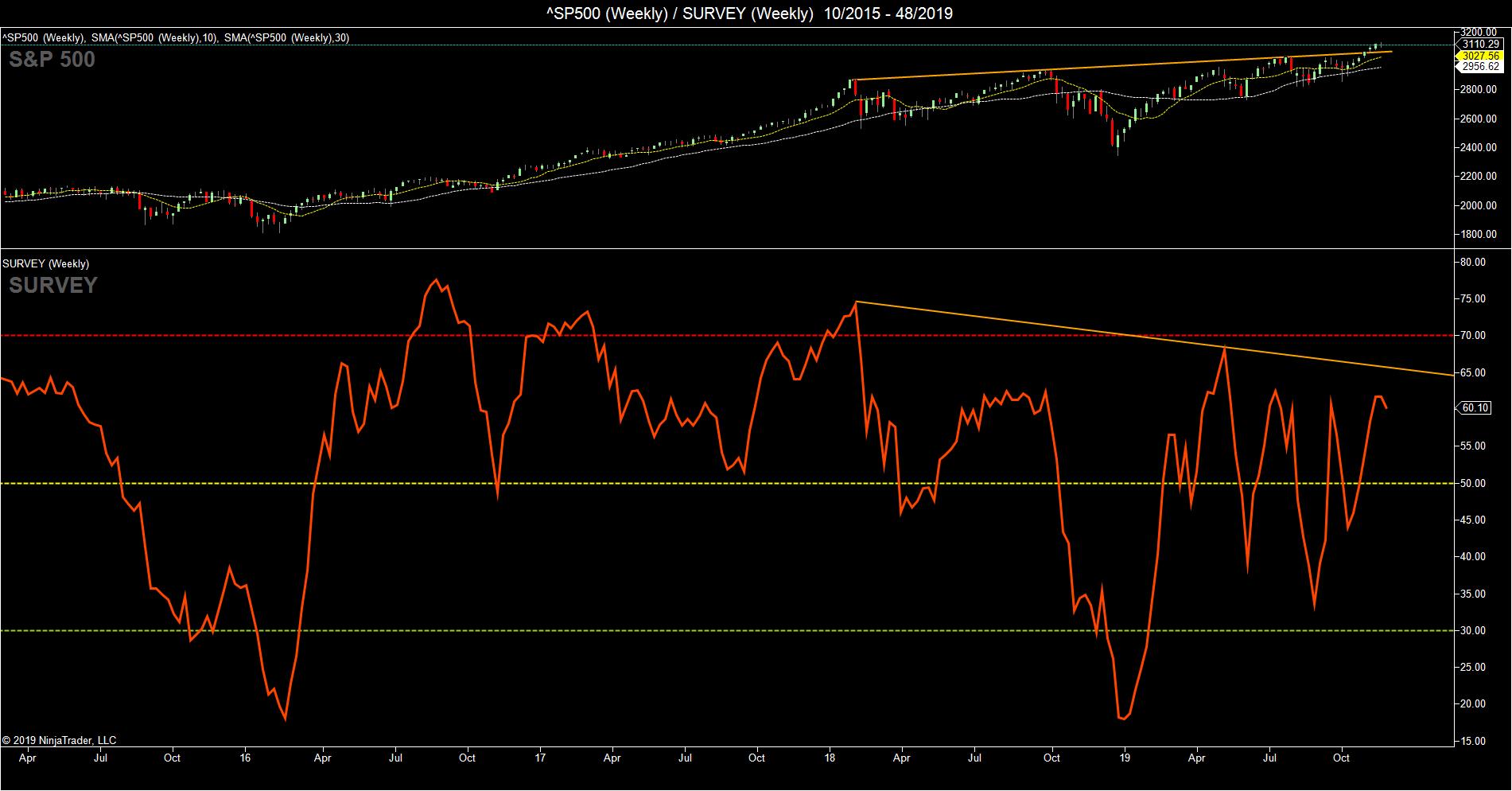Select the 'SURVEY (Weekly)' indicator label
Image resolution: width=1512 pixels, height=791 pixels.
pos(46,263)
